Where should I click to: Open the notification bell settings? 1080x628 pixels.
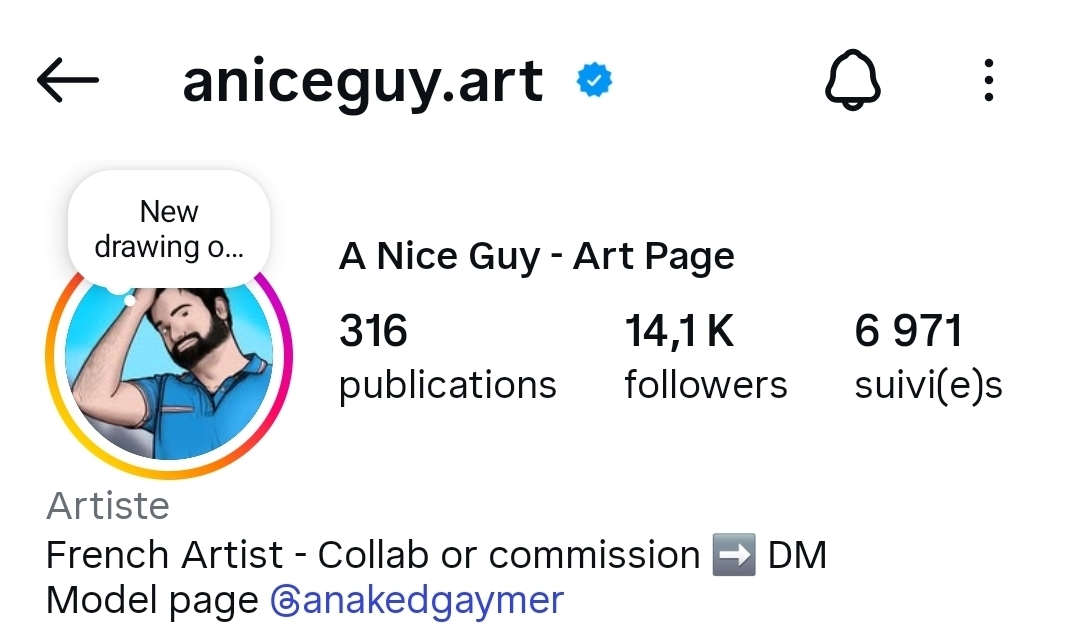[x=852, y=80]
